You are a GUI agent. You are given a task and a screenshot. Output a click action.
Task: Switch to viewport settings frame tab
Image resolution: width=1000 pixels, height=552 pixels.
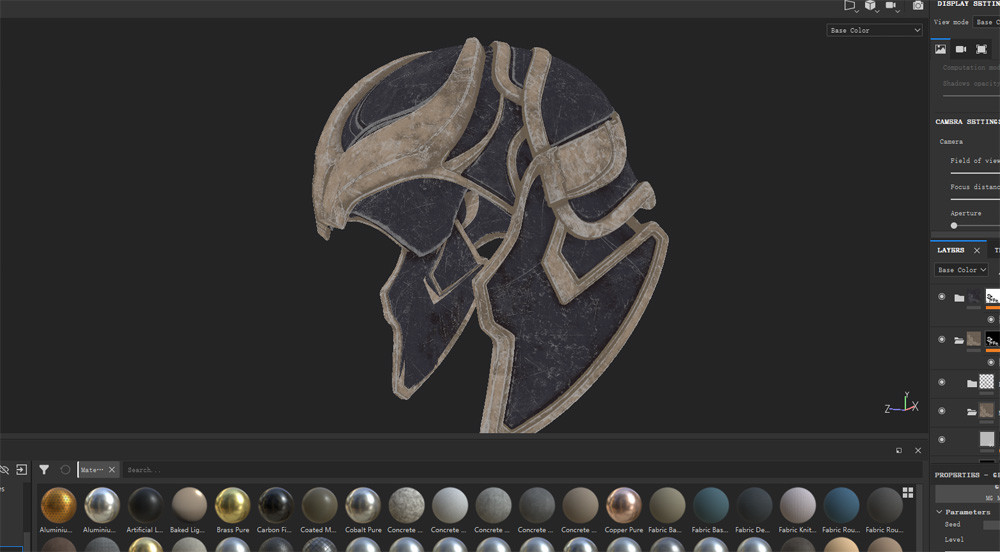tap(982, 49)
